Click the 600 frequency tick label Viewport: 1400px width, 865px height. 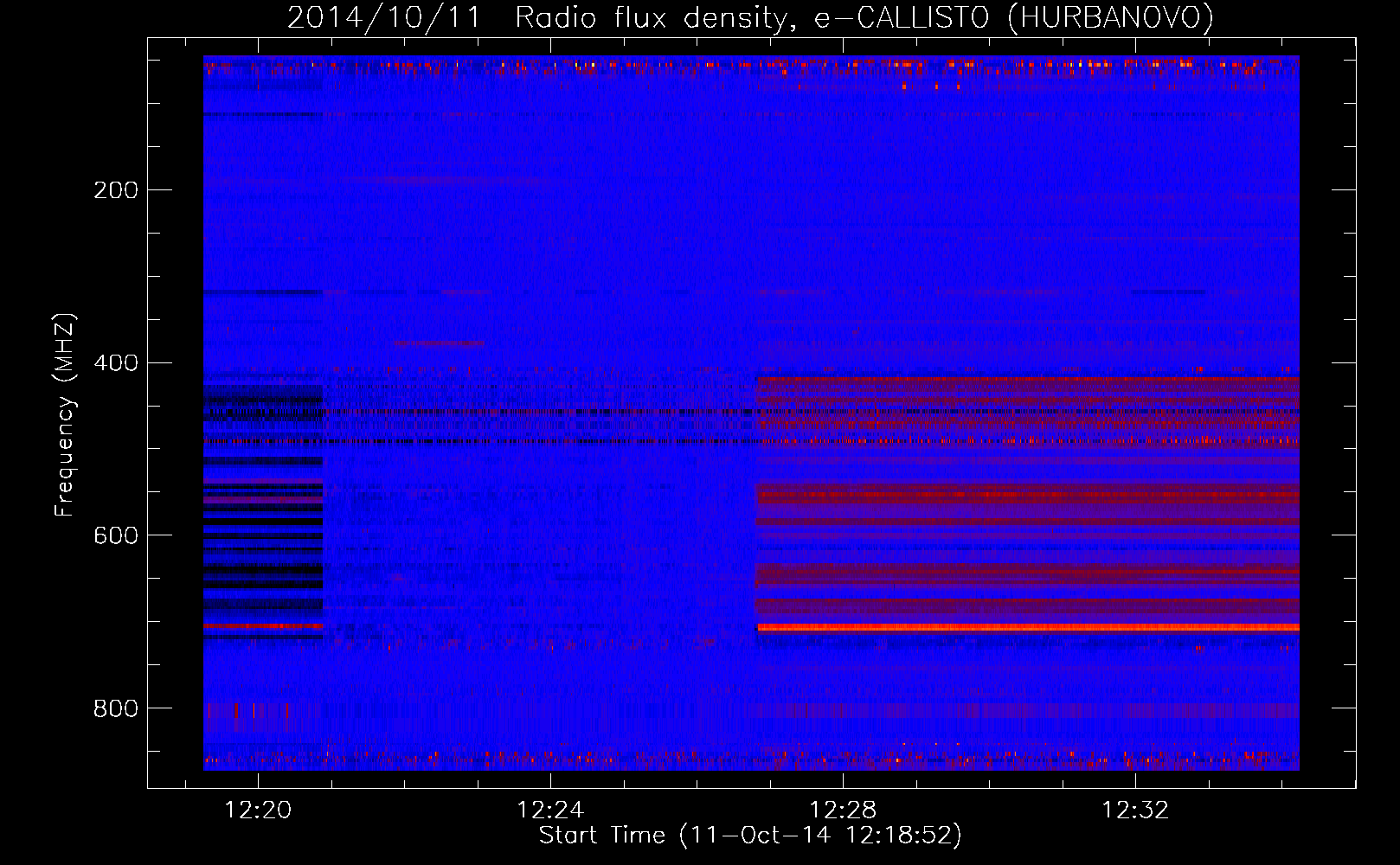pyautogui.click(x=116, y=536)
